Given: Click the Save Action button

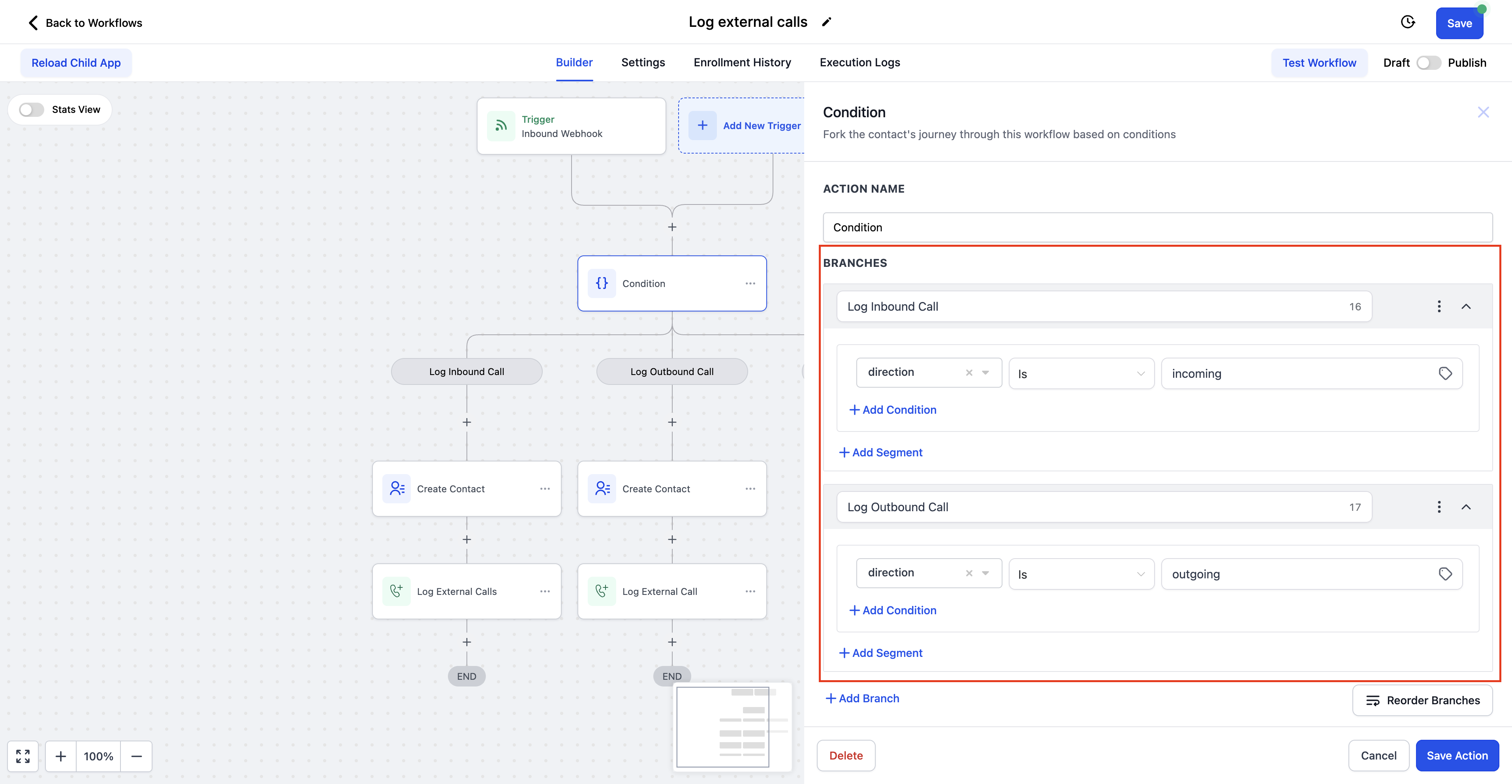Looking at the screenshot, I should click(1457, 755).
